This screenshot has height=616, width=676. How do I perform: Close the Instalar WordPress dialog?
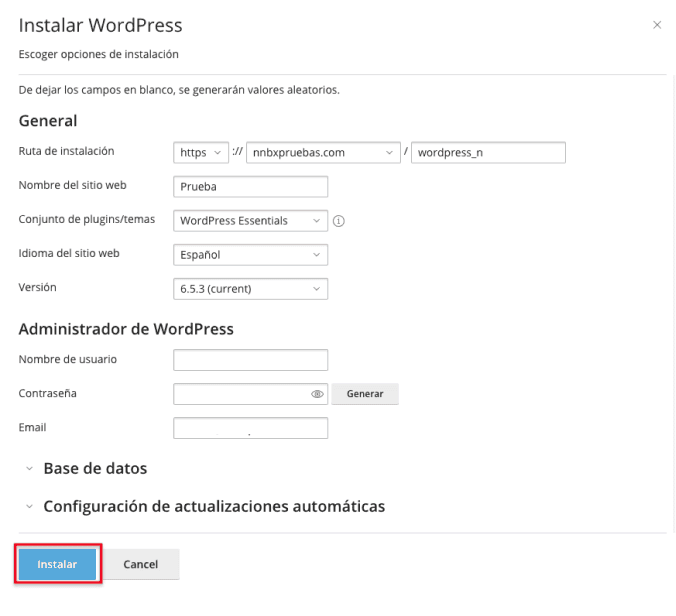[657, 25]
